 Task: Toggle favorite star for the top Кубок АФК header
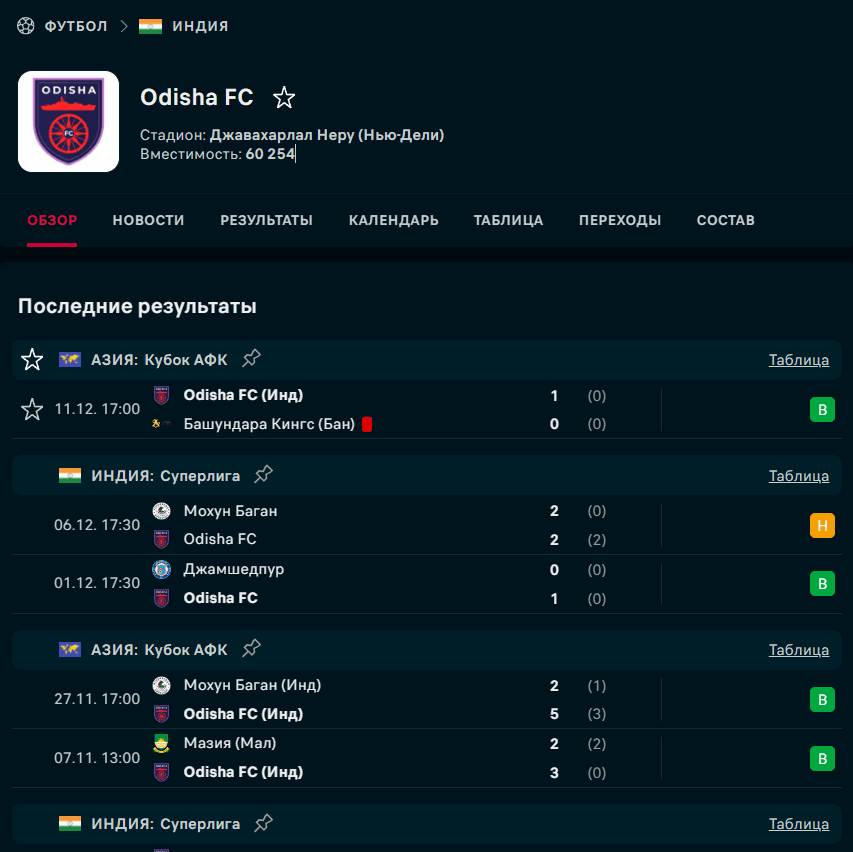pyautogui.click(x=32, y=360)
